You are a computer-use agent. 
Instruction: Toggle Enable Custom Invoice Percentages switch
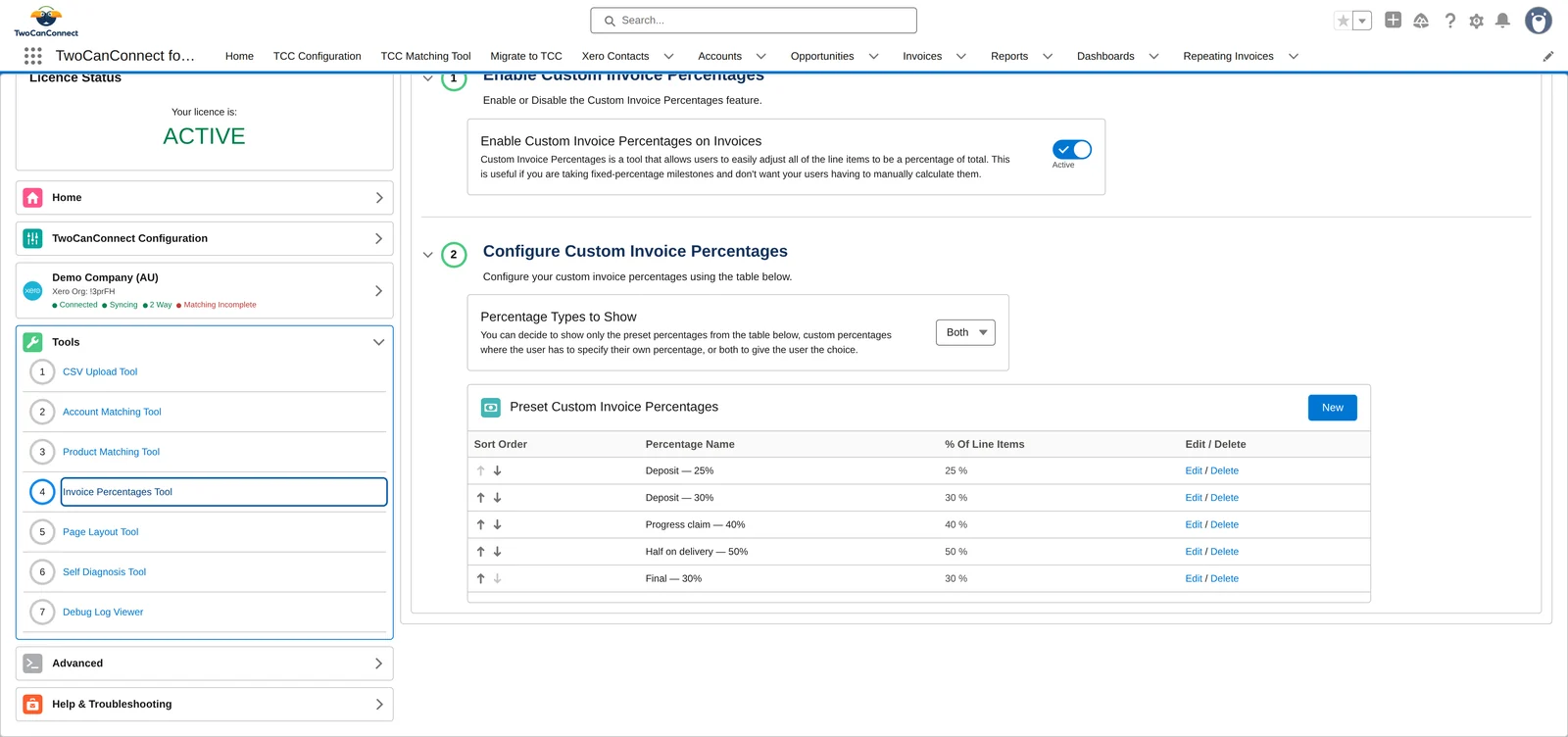pyautogui.click(x=1071, y=149)
